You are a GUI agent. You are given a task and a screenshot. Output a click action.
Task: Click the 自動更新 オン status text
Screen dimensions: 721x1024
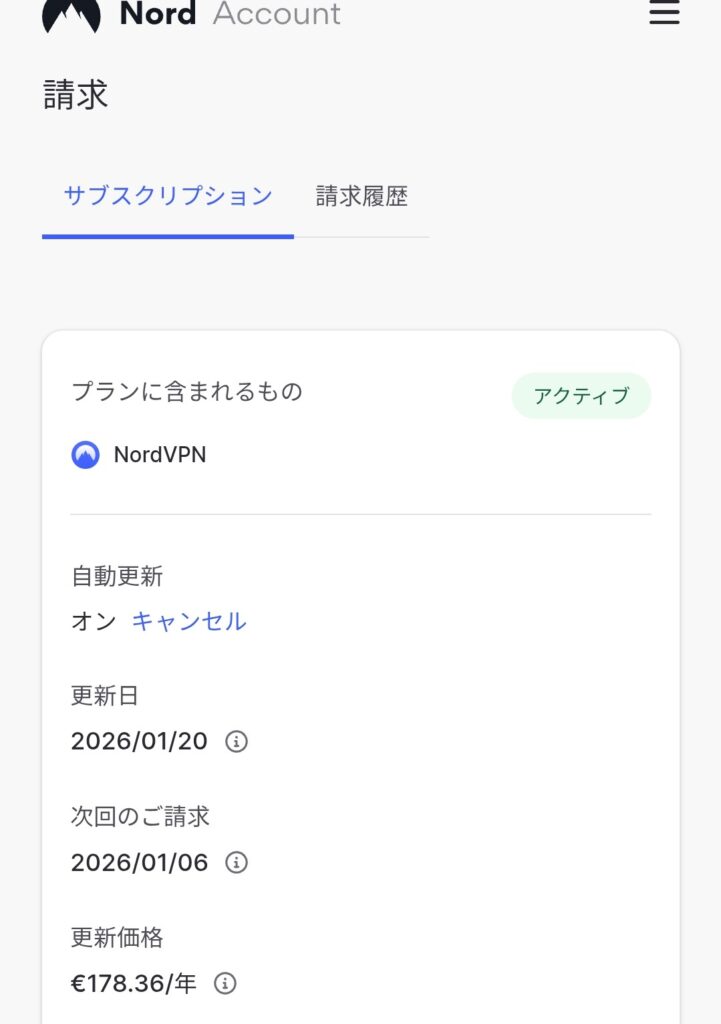tap(94, 622)
